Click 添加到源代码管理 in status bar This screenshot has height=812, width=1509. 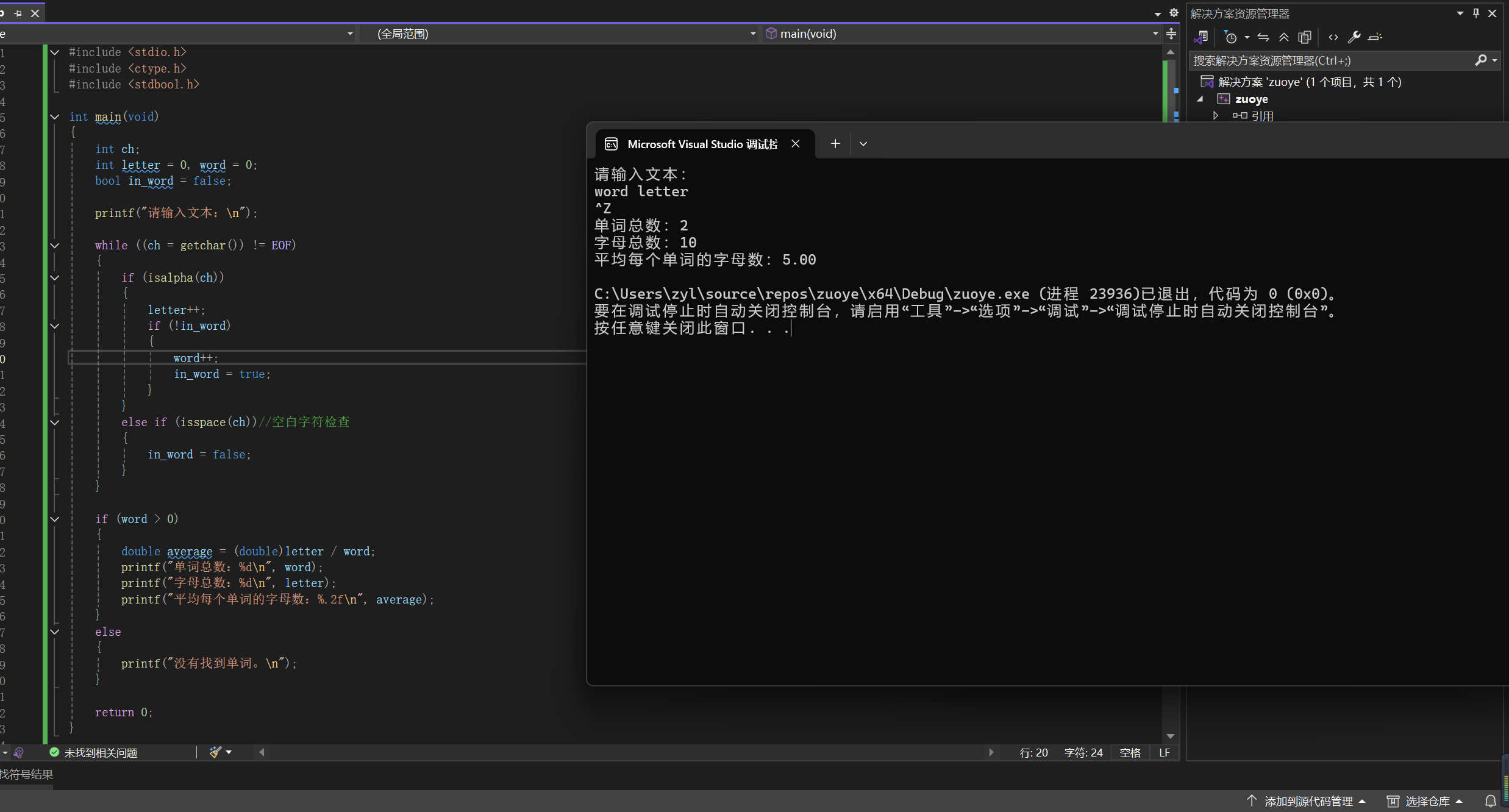1308,801
